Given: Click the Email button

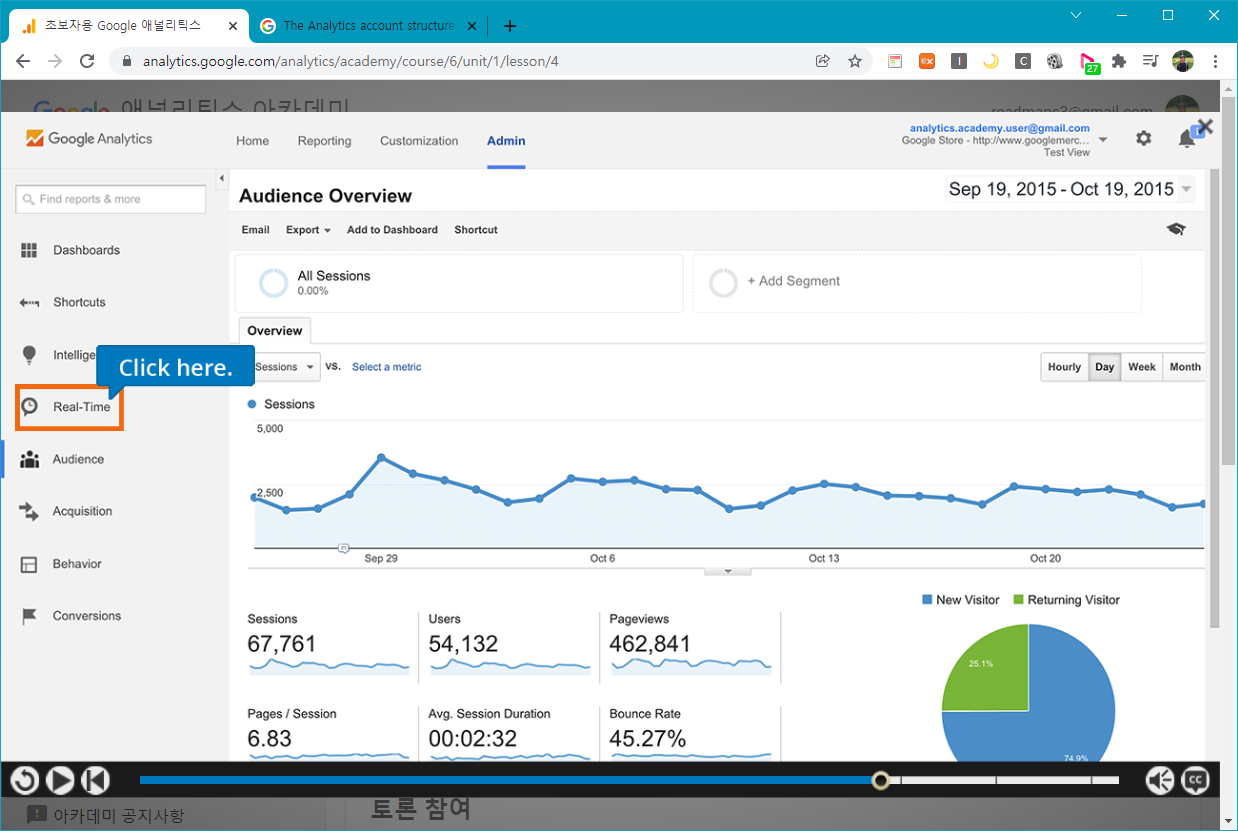Looking at the screenshot, I should coord(256,230).
